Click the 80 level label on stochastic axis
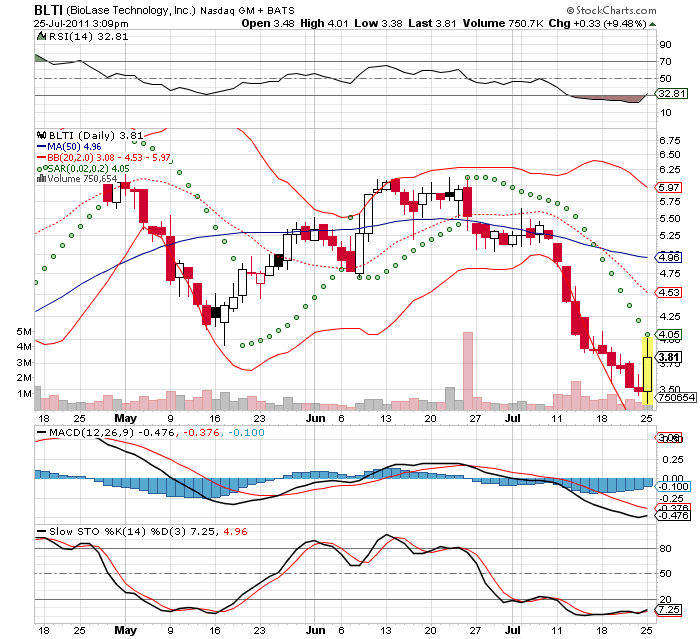The width and height of the screenshot is (700, 639). (665, 548)
